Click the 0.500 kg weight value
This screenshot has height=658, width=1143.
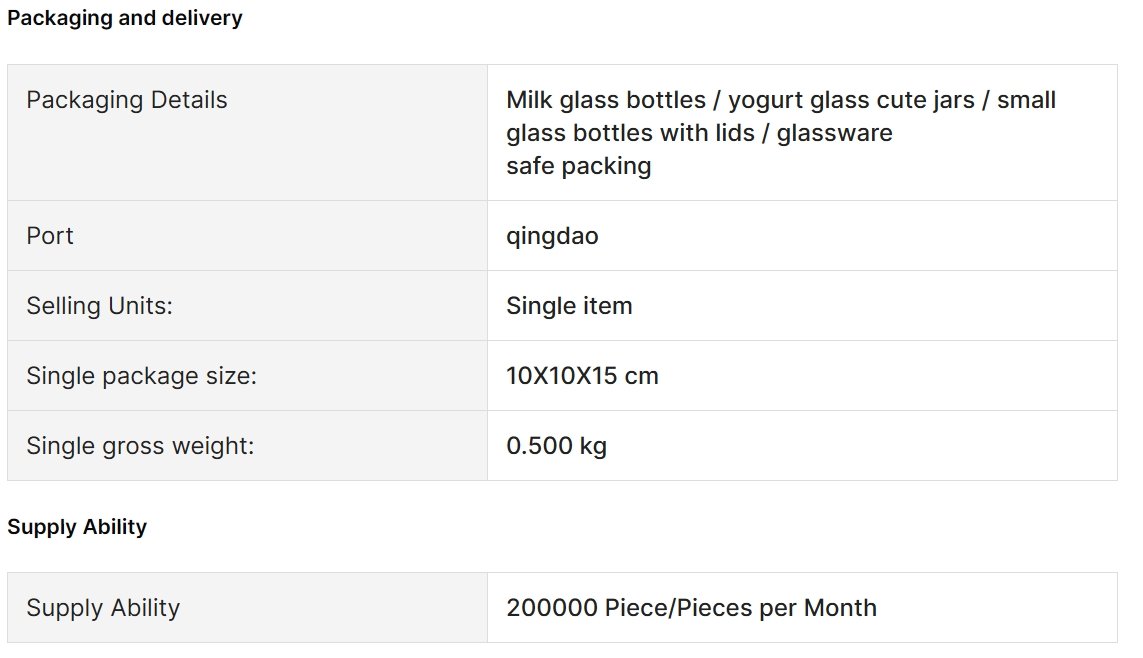(x=556, y=446)
